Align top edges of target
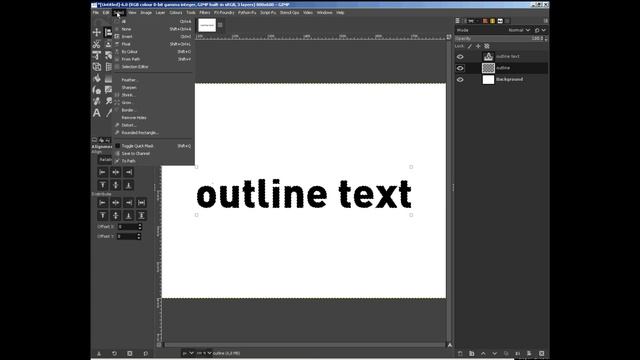The height and width of the screenshot is (360, 640). click(x=103, y=185)
